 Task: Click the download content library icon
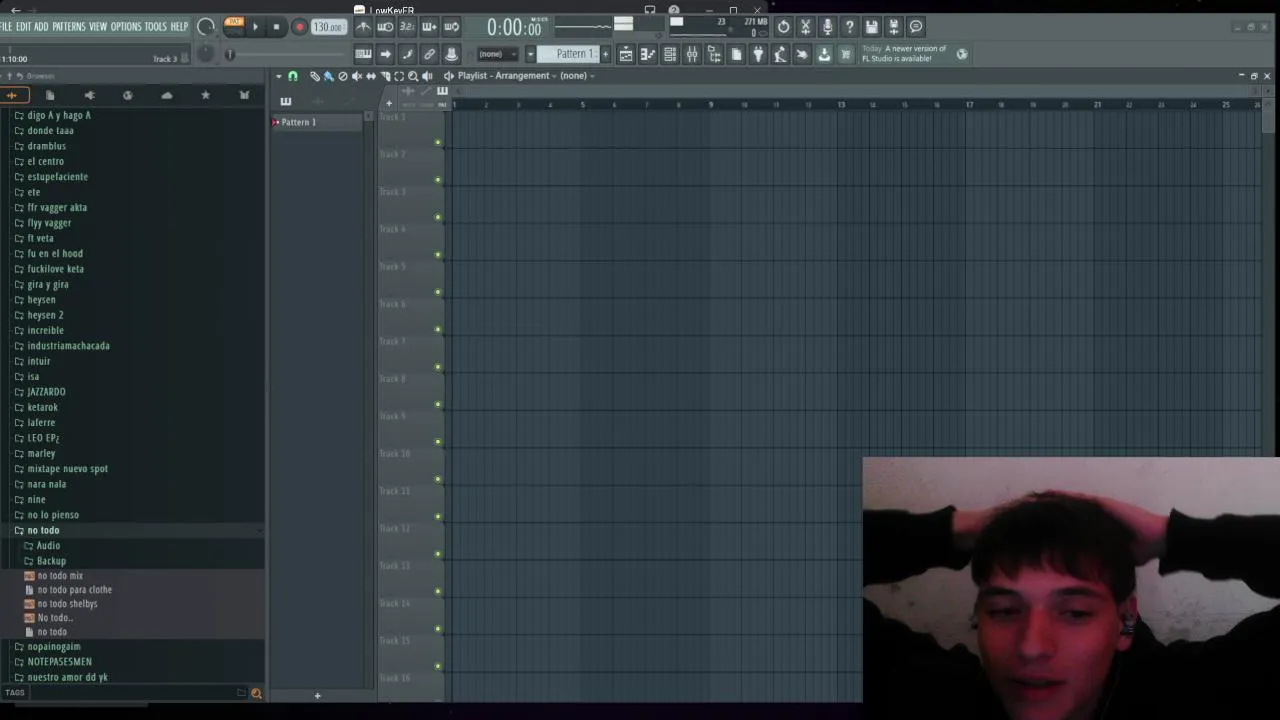824,54
